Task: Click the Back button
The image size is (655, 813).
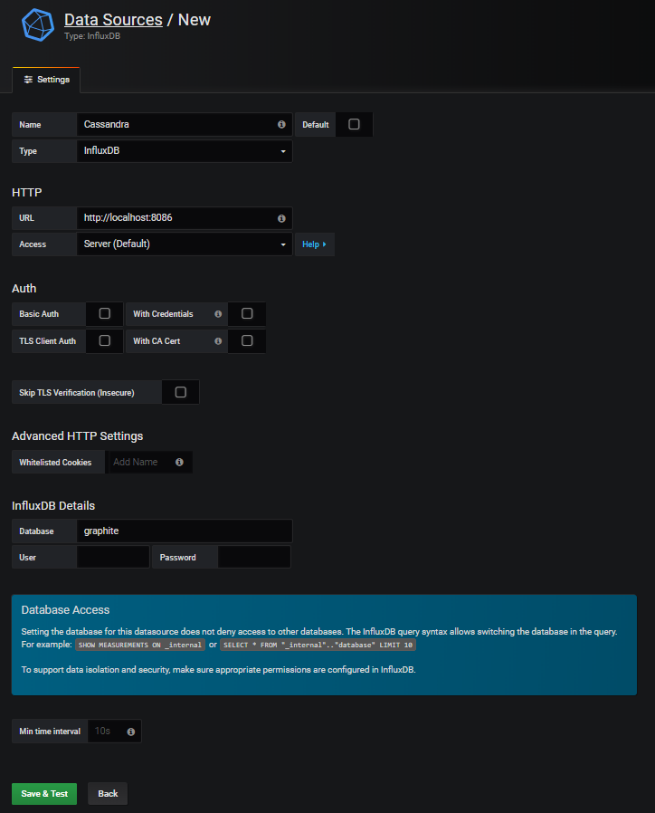Action: [x=108, y=793]
